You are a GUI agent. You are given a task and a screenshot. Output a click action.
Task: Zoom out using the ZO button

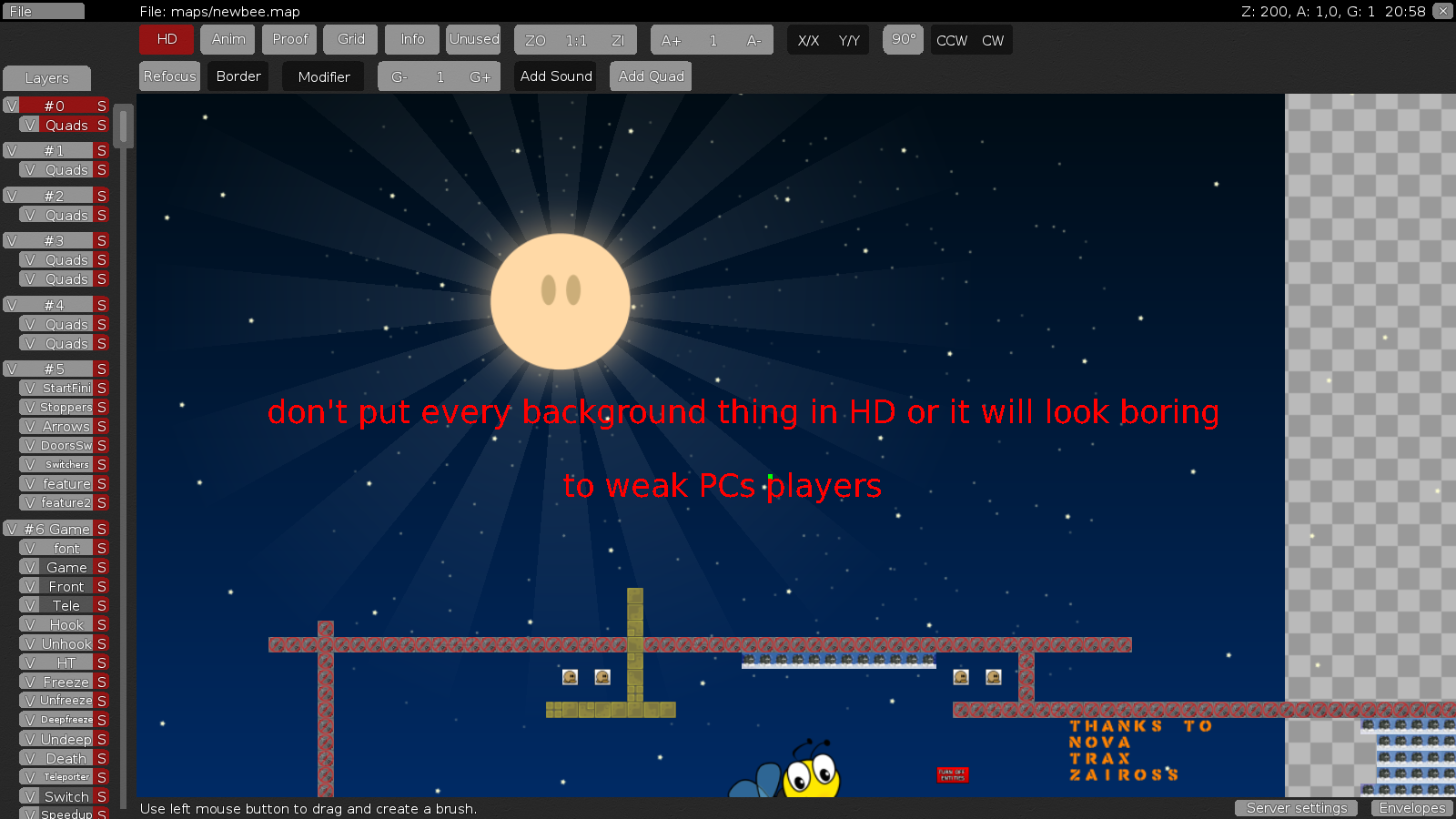click(x=536, y=40)
